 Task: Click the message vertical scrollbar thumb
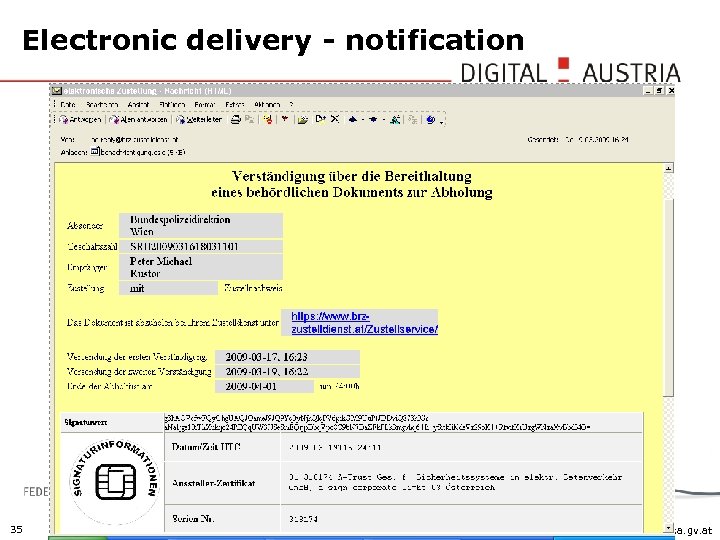click(x=669, y=296)
